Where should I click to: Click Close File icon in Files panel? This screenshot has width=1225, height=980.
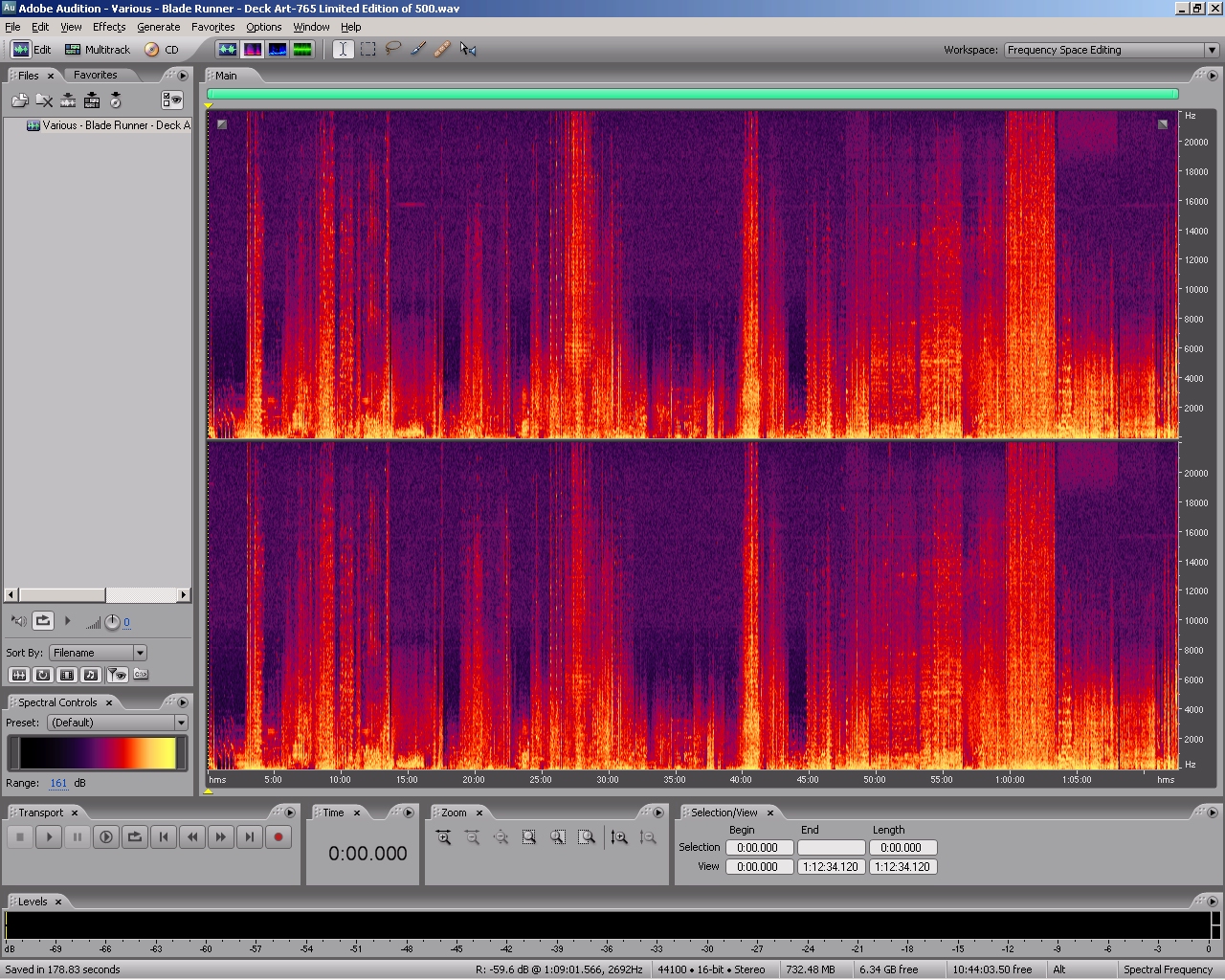tap(44, 100)
